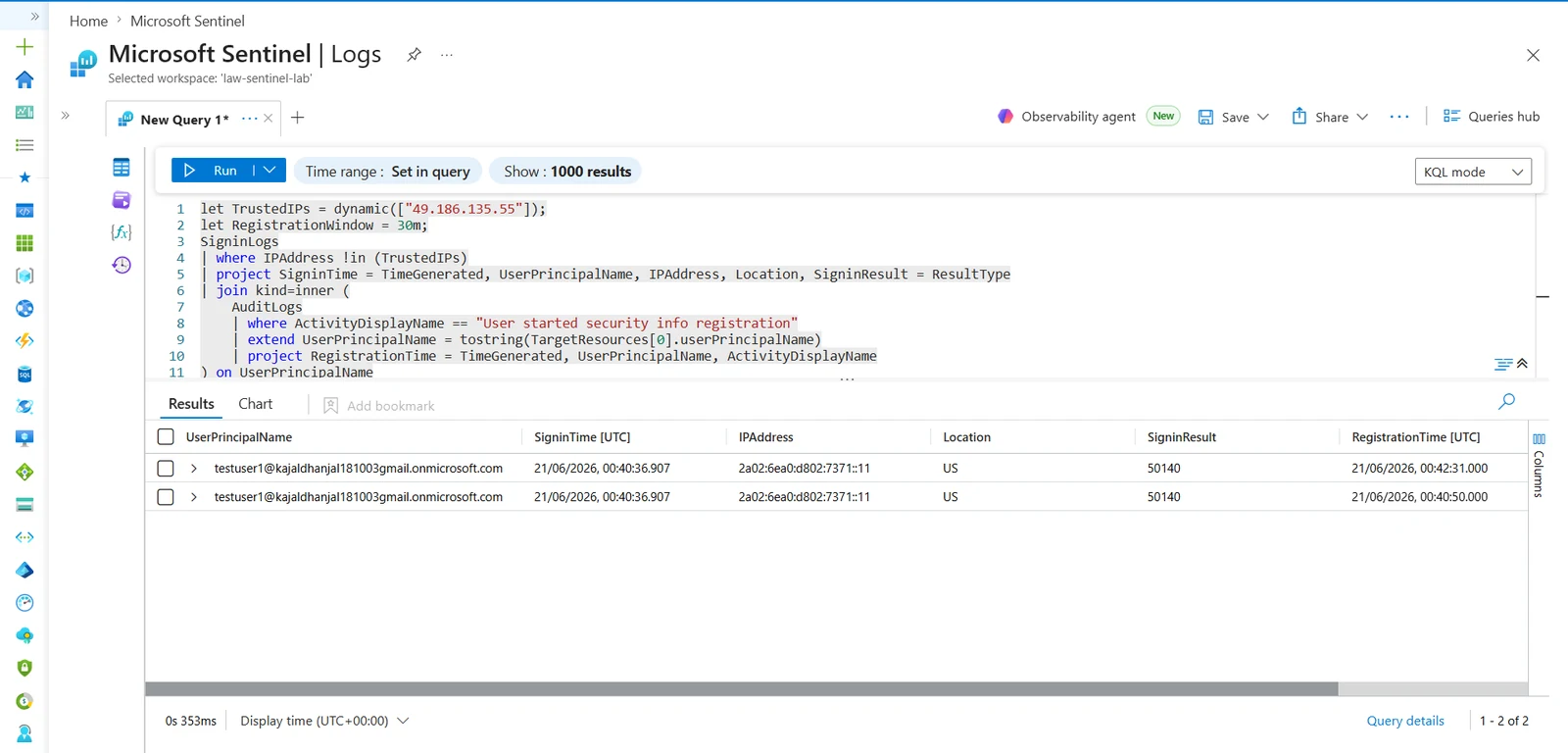This screenshot has width=1568, height=753.
Task: Open the Functions fx icon
Action: point(122,232)
